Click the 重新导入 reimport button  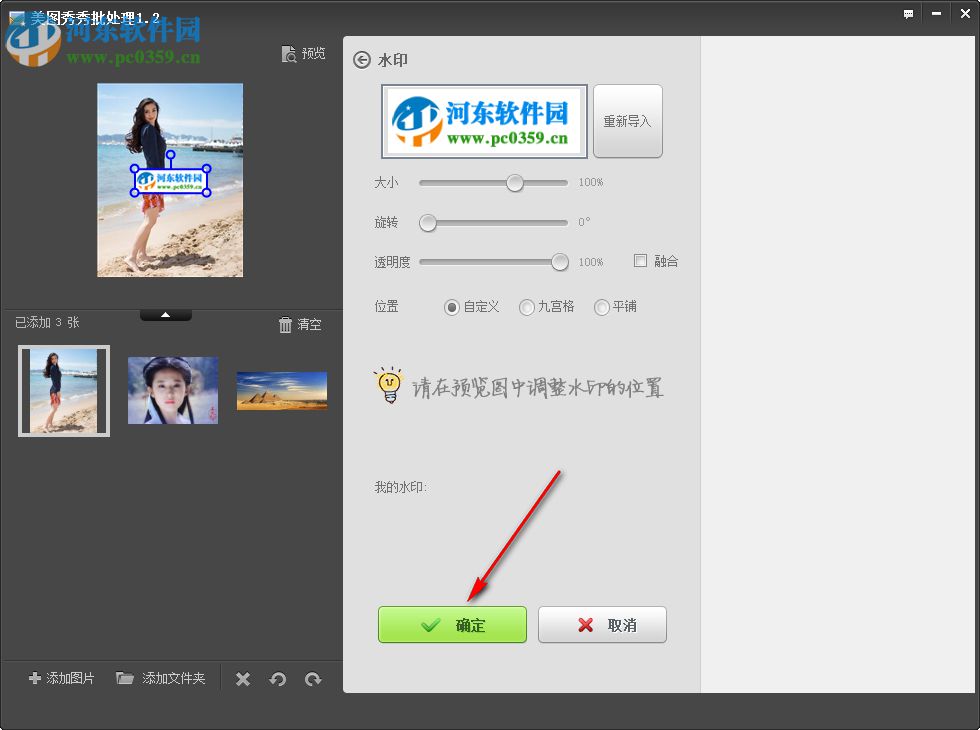(x=628, y=121)
